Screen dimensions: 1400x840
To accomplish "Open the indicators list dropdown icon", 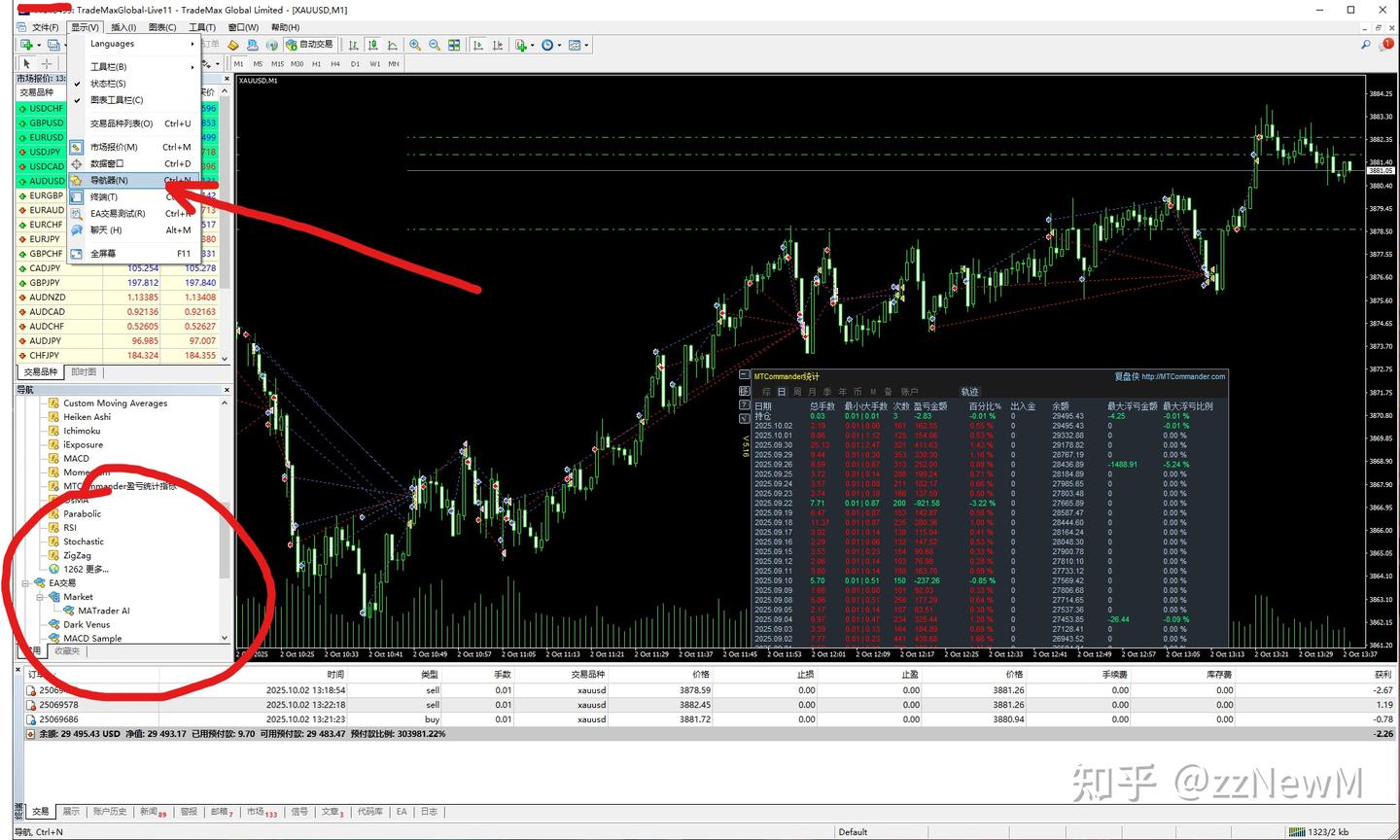I will [x=525, y=45].
